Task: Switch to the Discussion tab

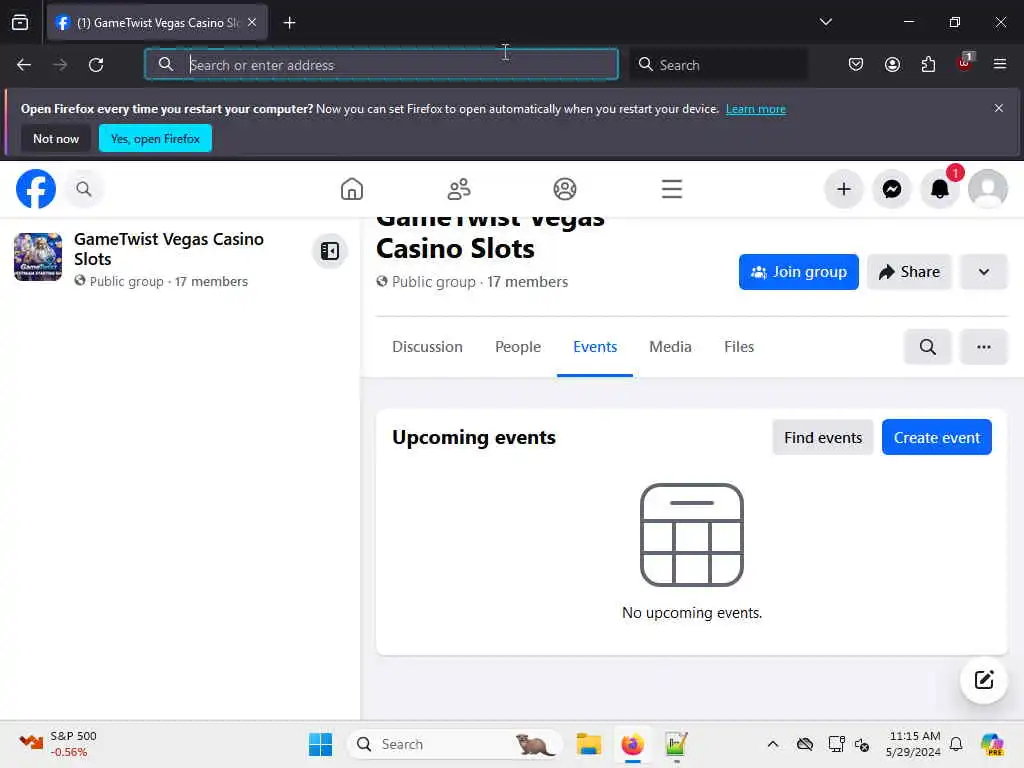Action: [427, 347]
